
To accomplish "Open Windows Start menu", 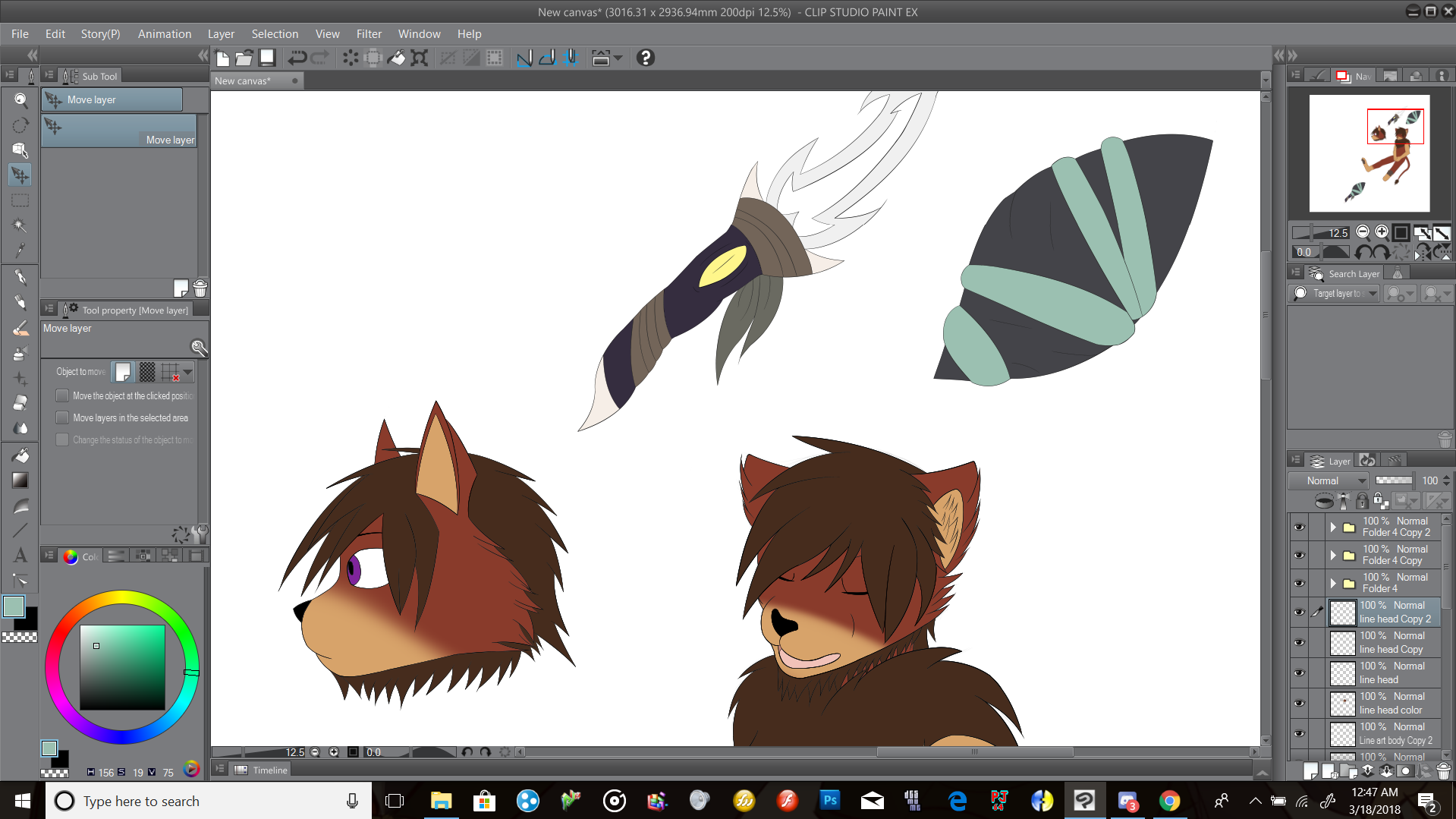I will coord(23,801).
